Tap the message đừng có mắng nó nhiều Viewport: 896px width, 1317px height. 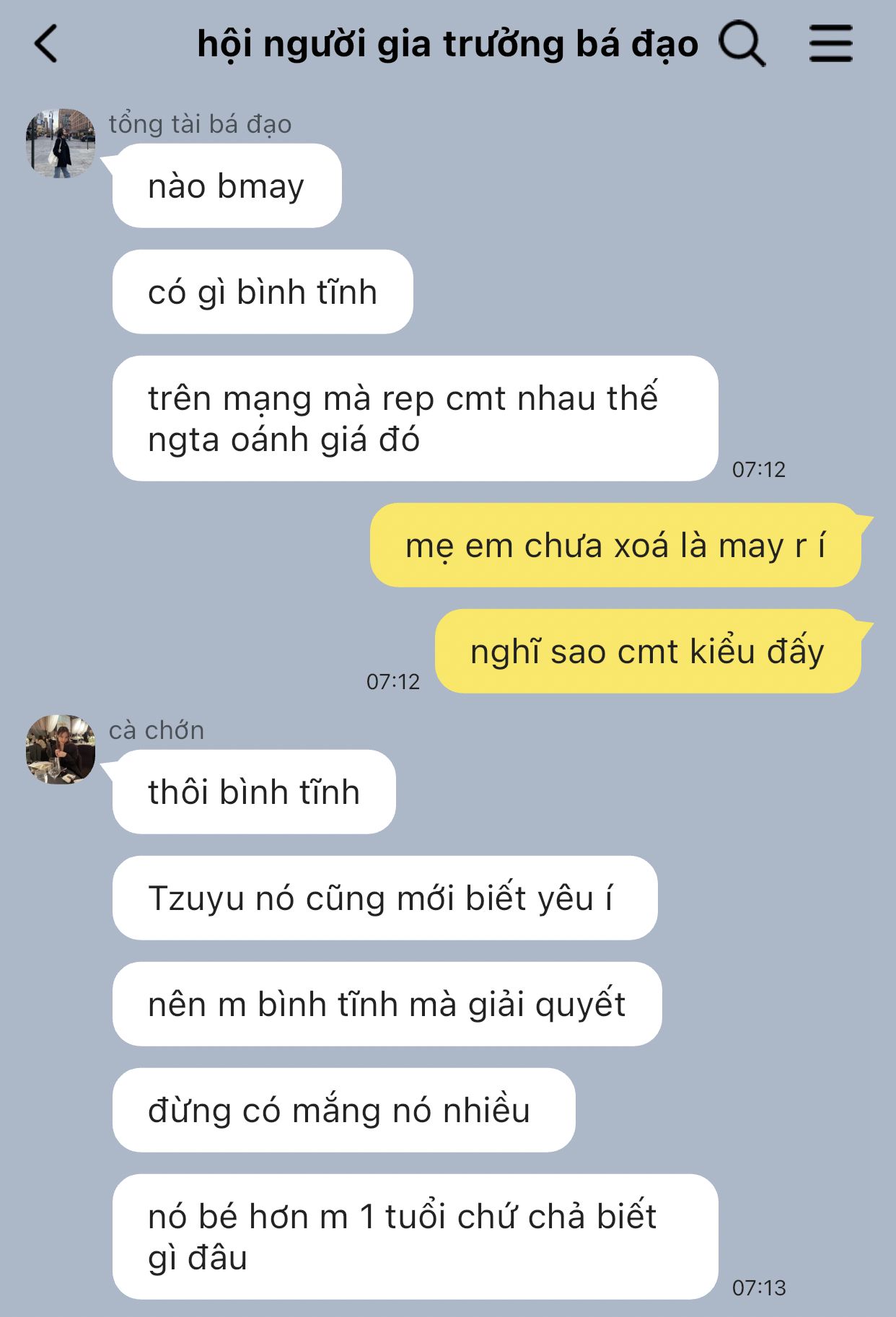coord(343,1110)
